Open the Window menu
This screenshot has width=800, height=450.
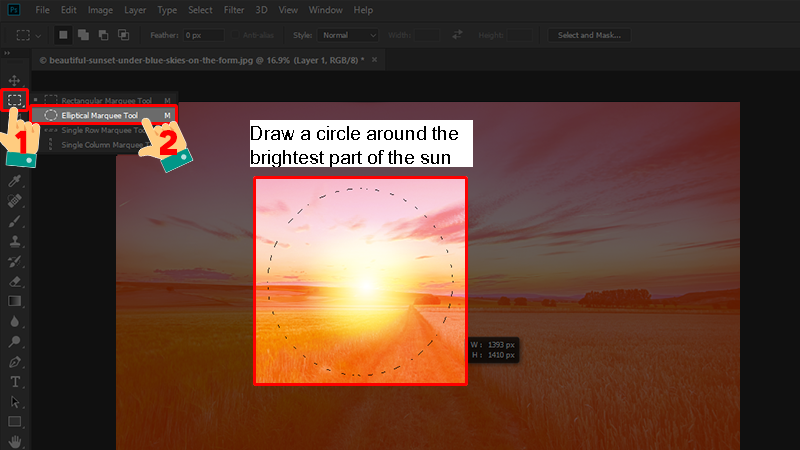click(326, 10)
